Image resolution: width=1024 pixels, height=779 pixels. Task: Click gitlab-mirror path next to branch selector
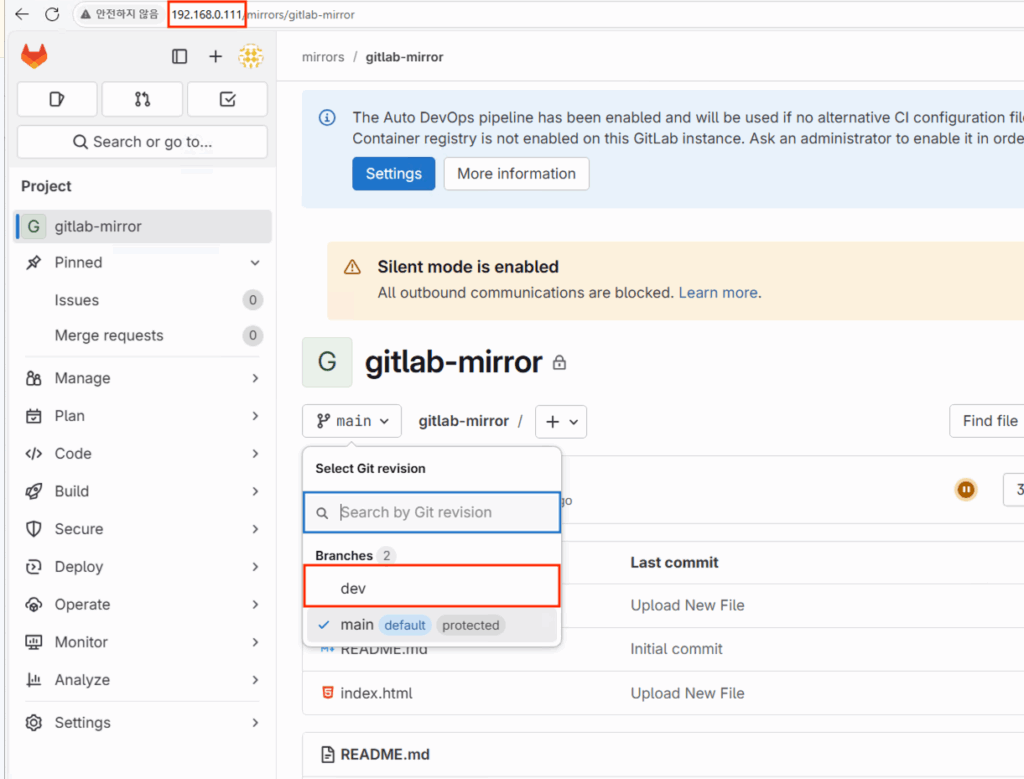coord(464,421)
